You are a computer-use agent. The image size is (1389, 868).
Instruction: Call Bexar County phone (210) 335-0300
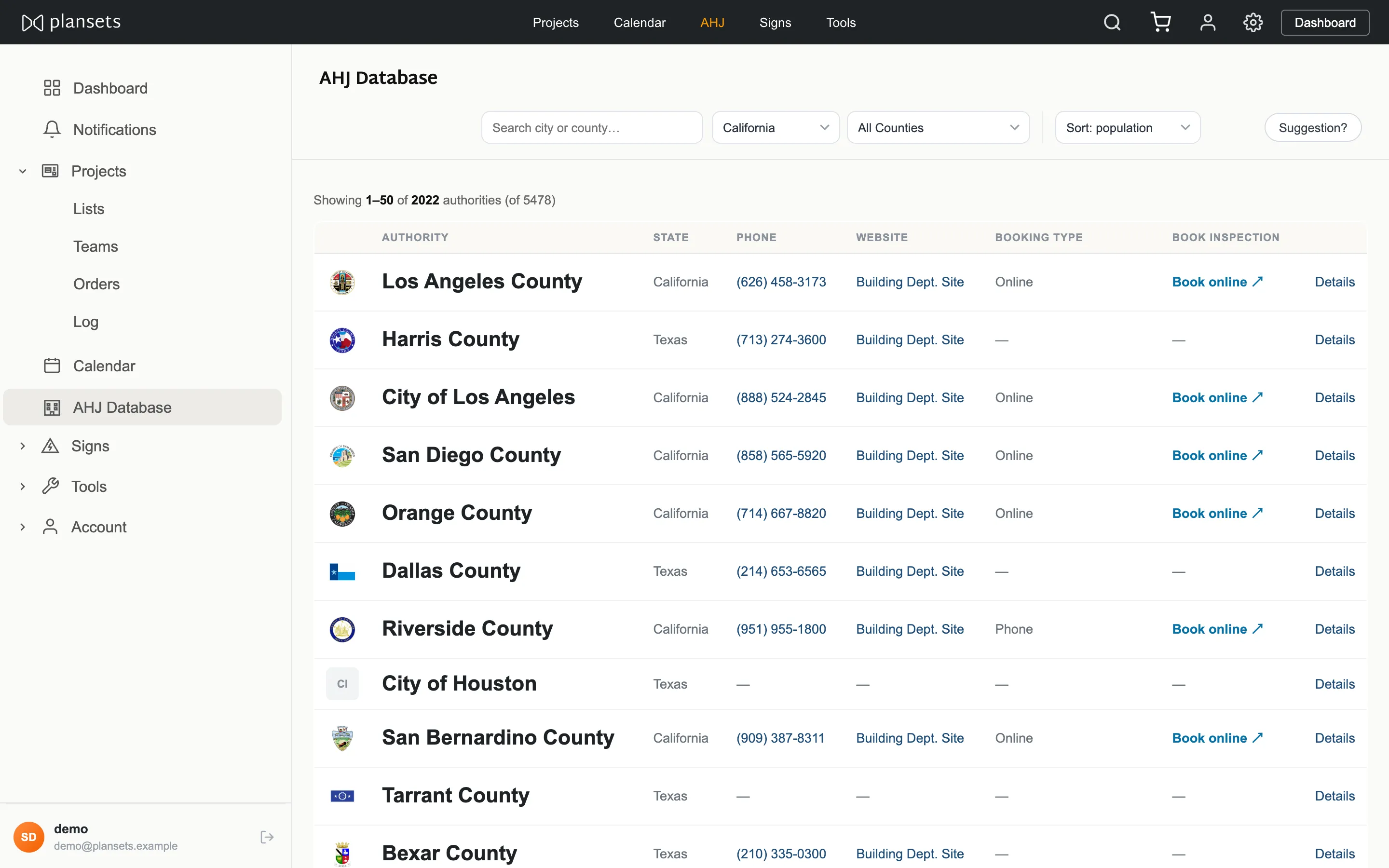pyautogui.click(x=781, y=854)
